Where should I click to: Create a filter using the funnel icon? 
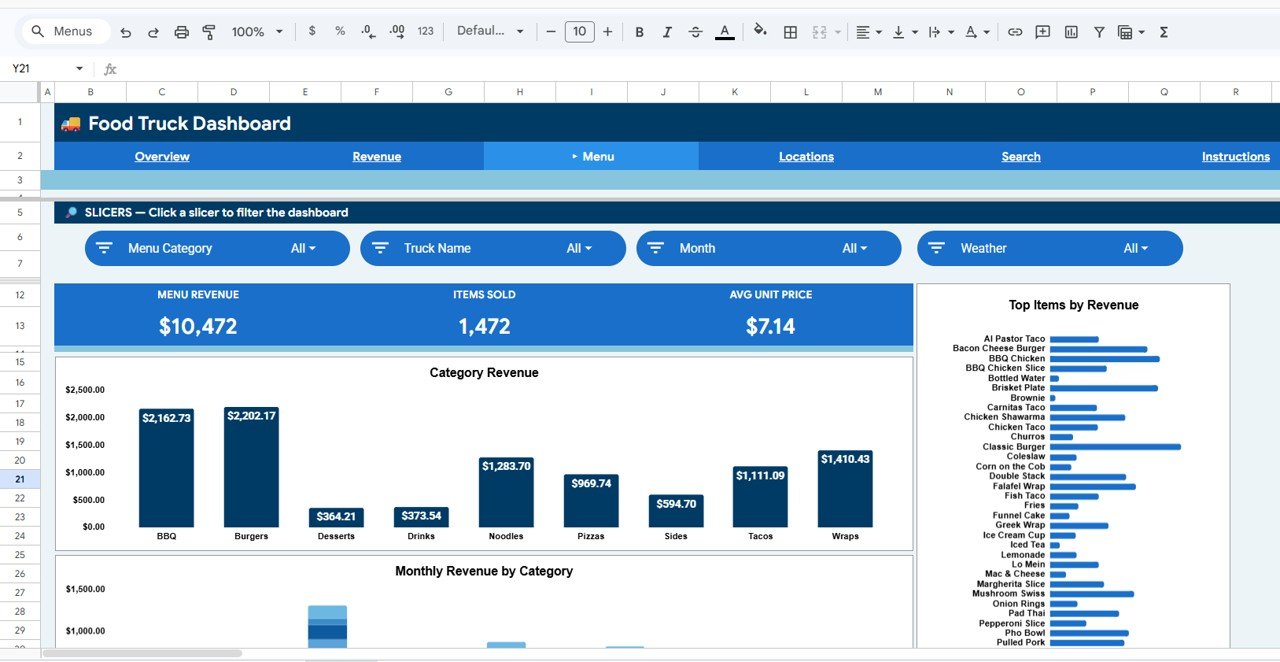click(1098, 31)
